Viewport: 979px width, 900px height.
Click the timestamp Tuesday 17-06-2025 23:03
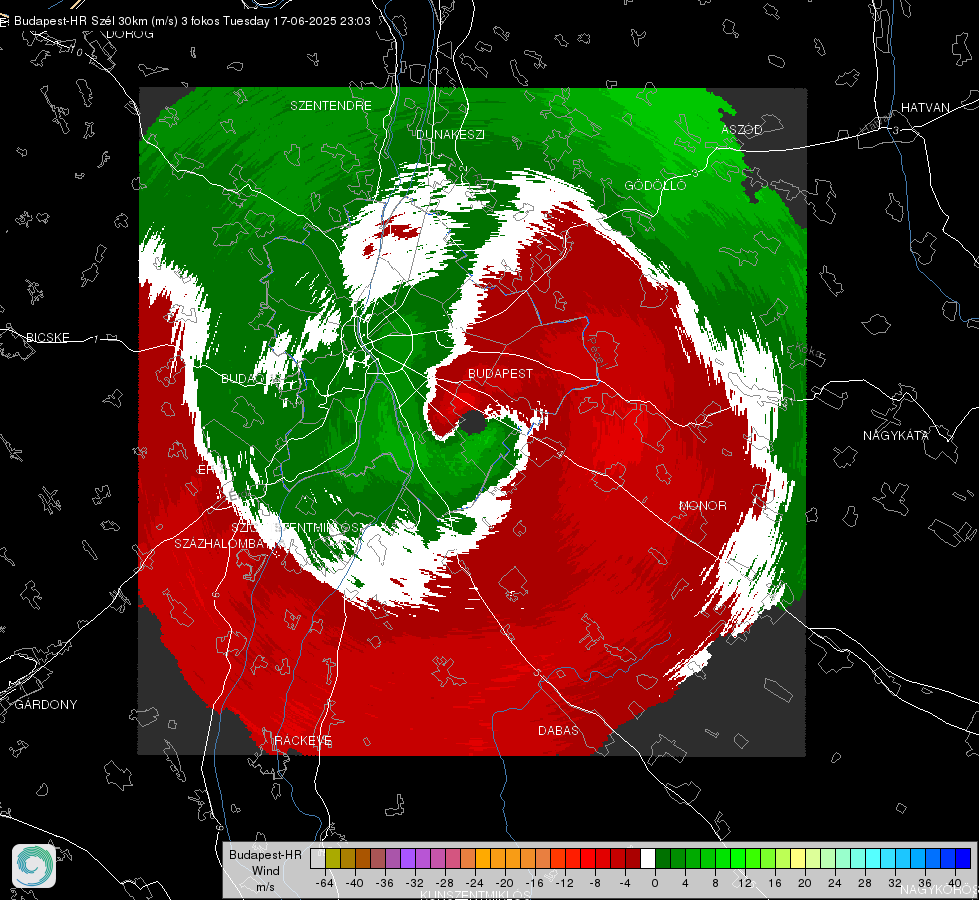coord(297,21)
